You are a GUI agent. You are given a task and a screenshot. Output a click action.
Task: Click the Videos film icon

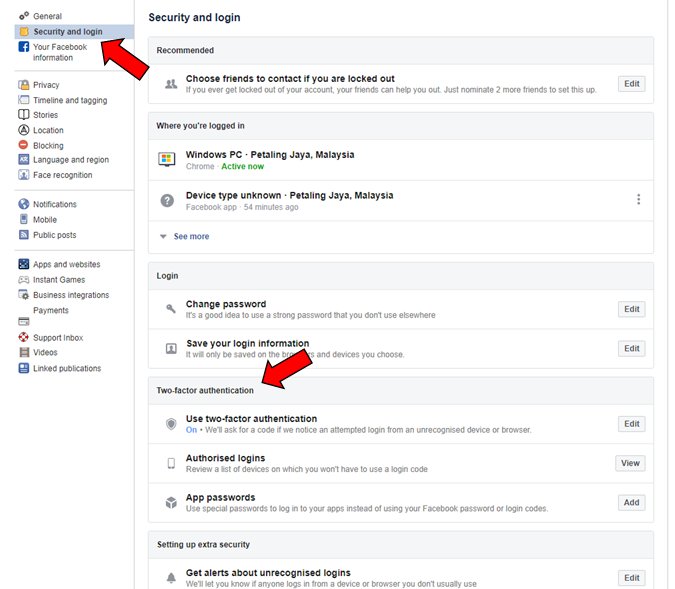coord(24,352)
